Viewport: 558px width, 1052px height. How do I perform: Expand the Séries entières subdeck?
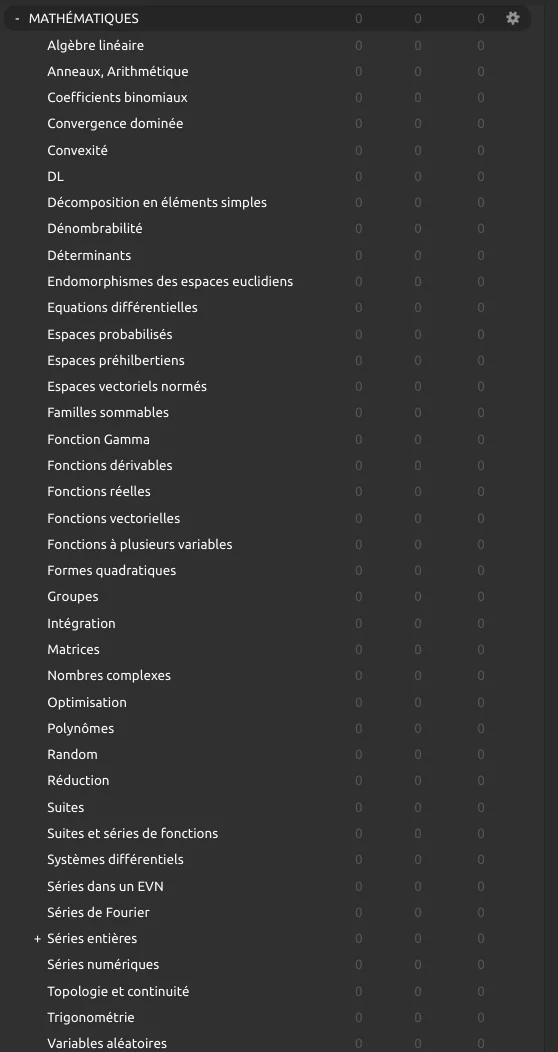click(x=38, y=939)
